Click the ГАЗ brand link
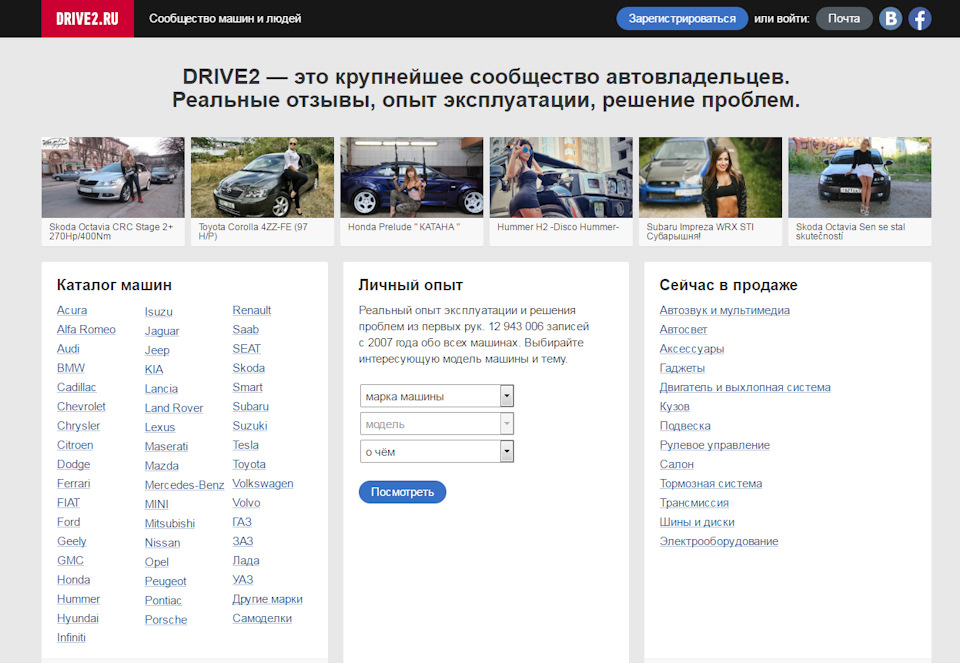The width and height of the screenshot is (960, 663). pos(242,522)
